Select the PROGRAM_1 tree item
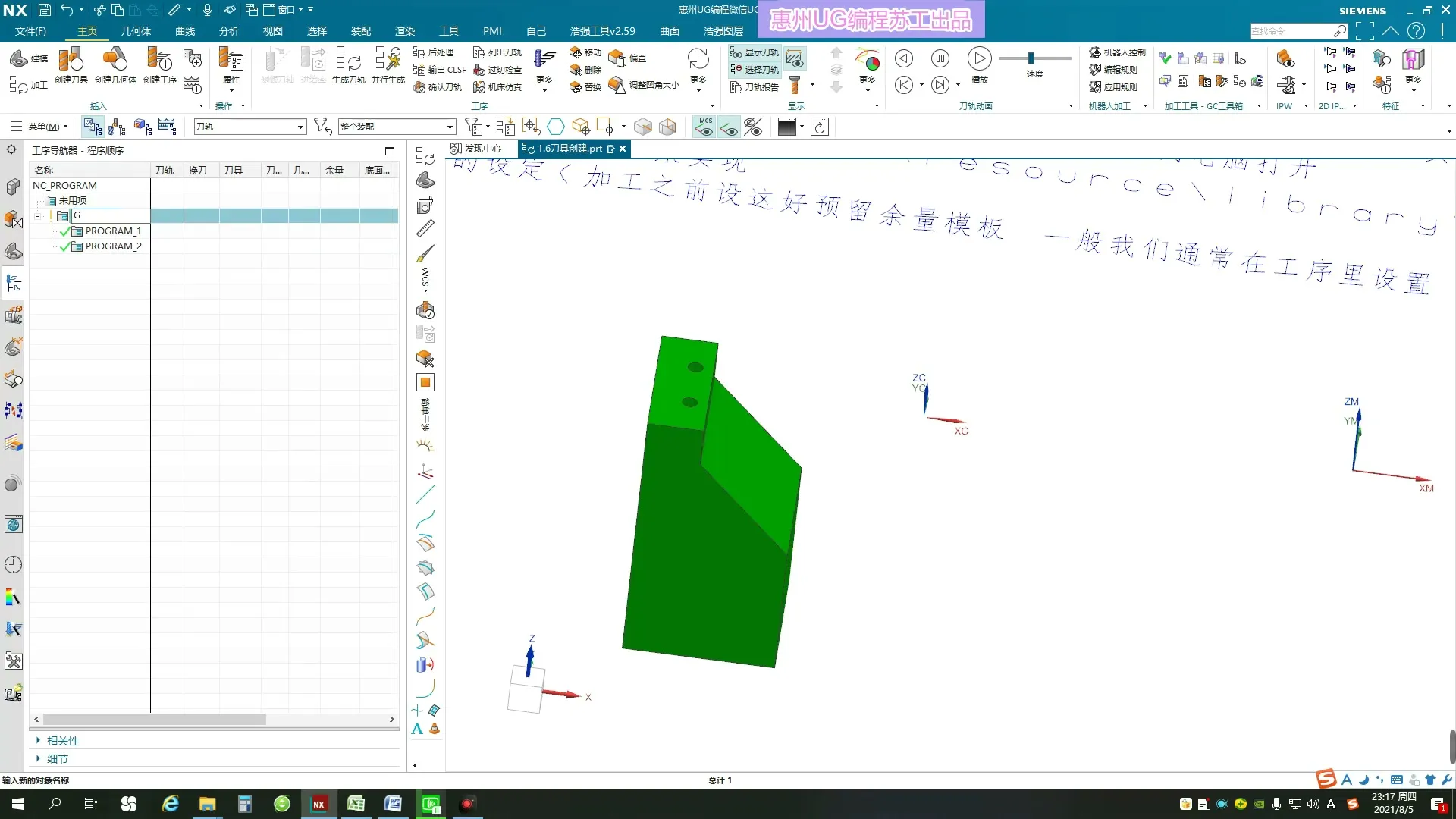Viewport: 1456px width, 819px height. (x=113, y=231)
